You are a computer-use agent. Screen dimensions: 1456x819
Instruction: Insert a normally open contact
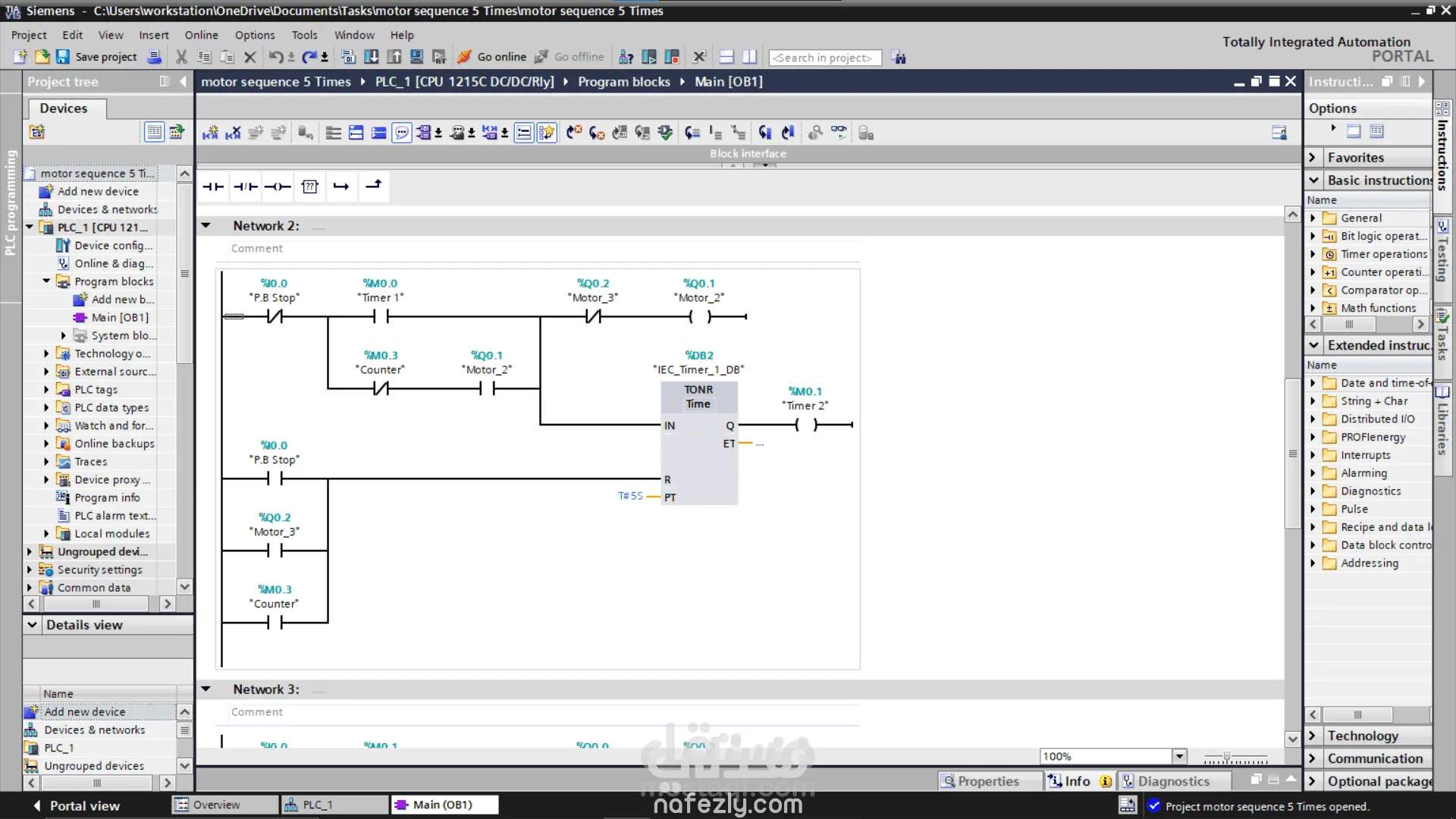point(213,187)
